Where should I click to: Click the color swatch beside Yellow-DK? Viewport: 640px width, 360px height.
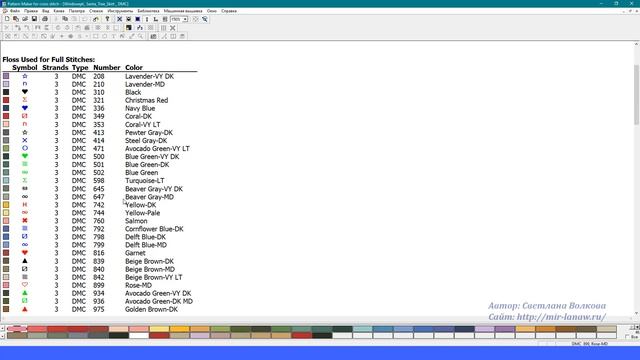(x=6, y=204)
